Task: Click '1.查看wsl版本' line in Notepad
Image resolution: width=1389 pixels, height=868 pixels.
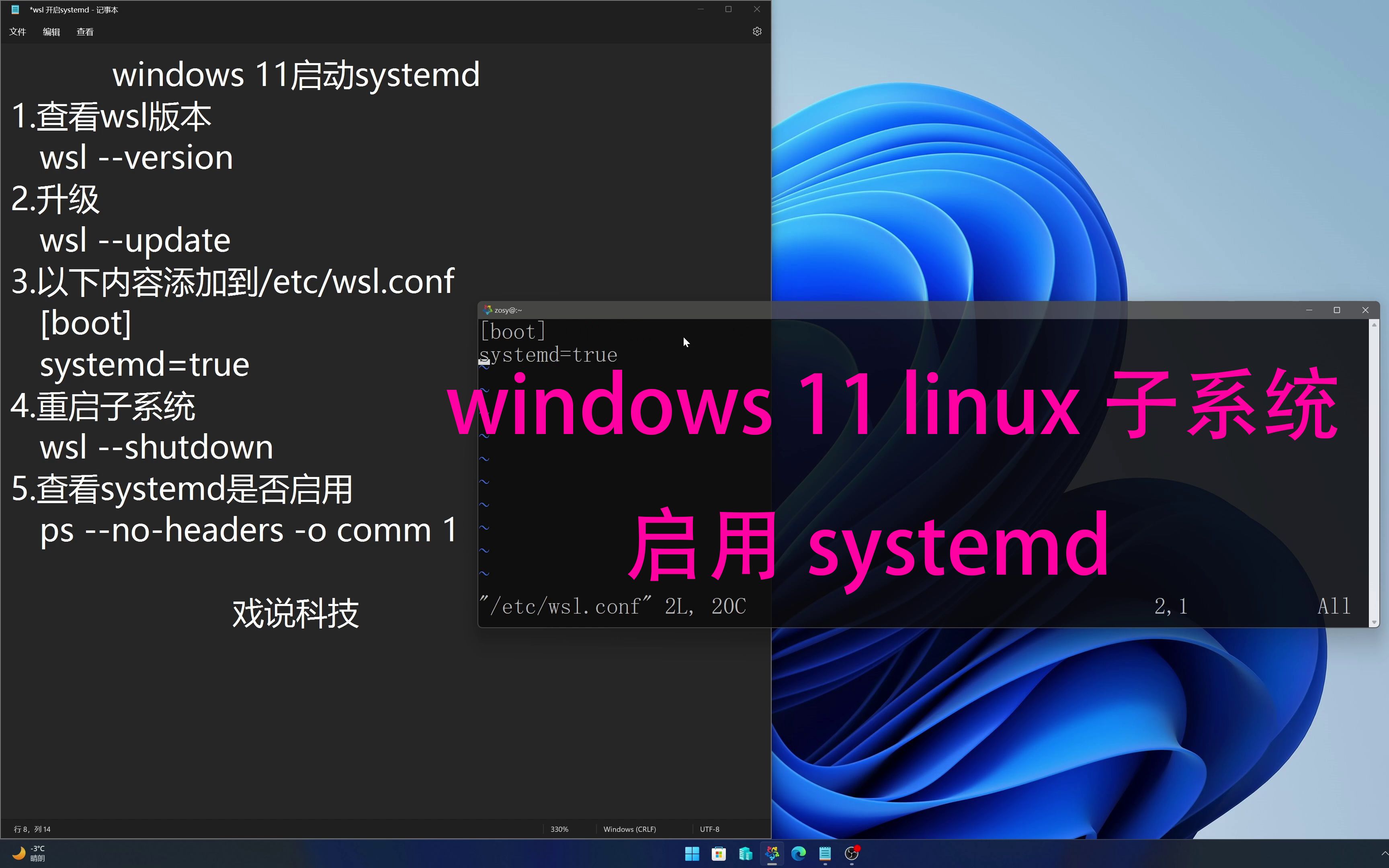Action: (x=111, y=116)
